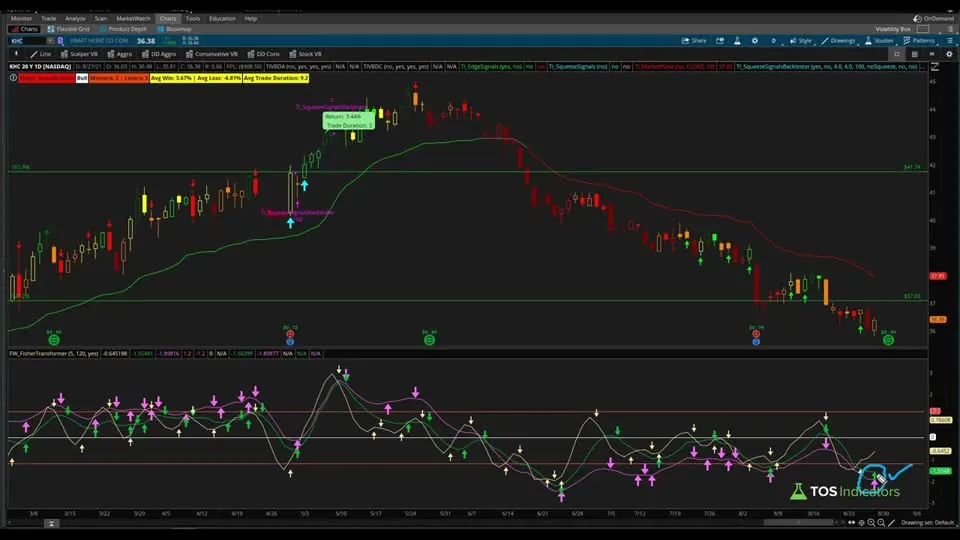Open the MarketWatch tab
The height and width of the screenshot is (540, 960).
(x=133, y=18)
